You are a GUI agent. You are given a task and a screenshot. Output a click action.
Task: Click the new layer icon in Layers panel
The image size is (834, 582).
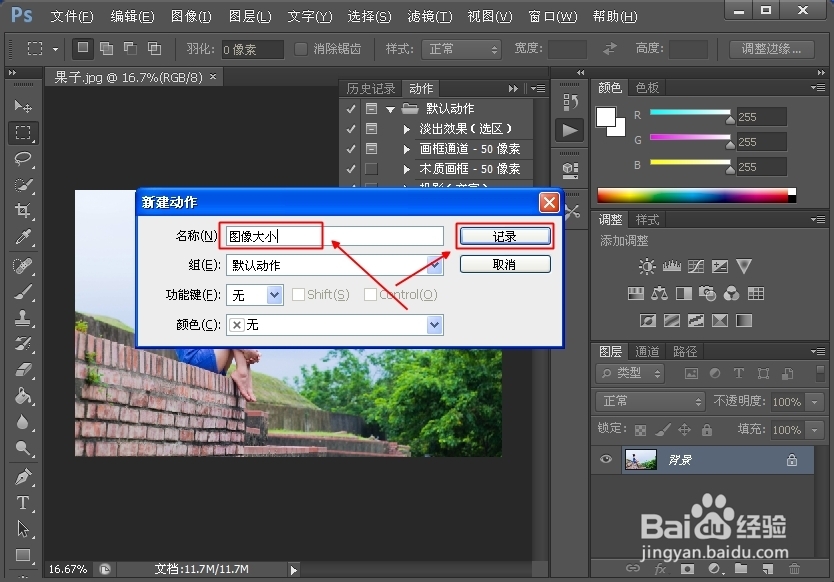768,569
